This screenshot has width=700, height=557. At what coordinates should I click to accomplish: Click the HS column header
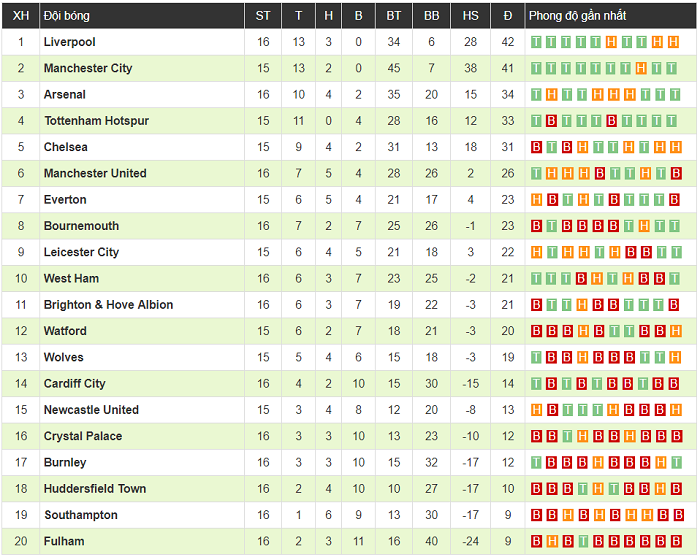(470, 15)
